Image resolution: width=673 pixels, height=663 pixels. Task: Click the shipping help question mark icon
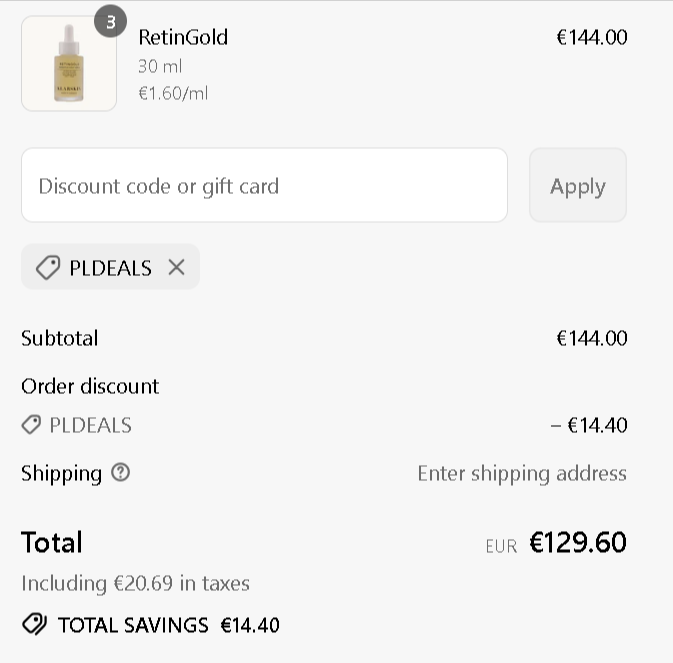click(121, 473)
